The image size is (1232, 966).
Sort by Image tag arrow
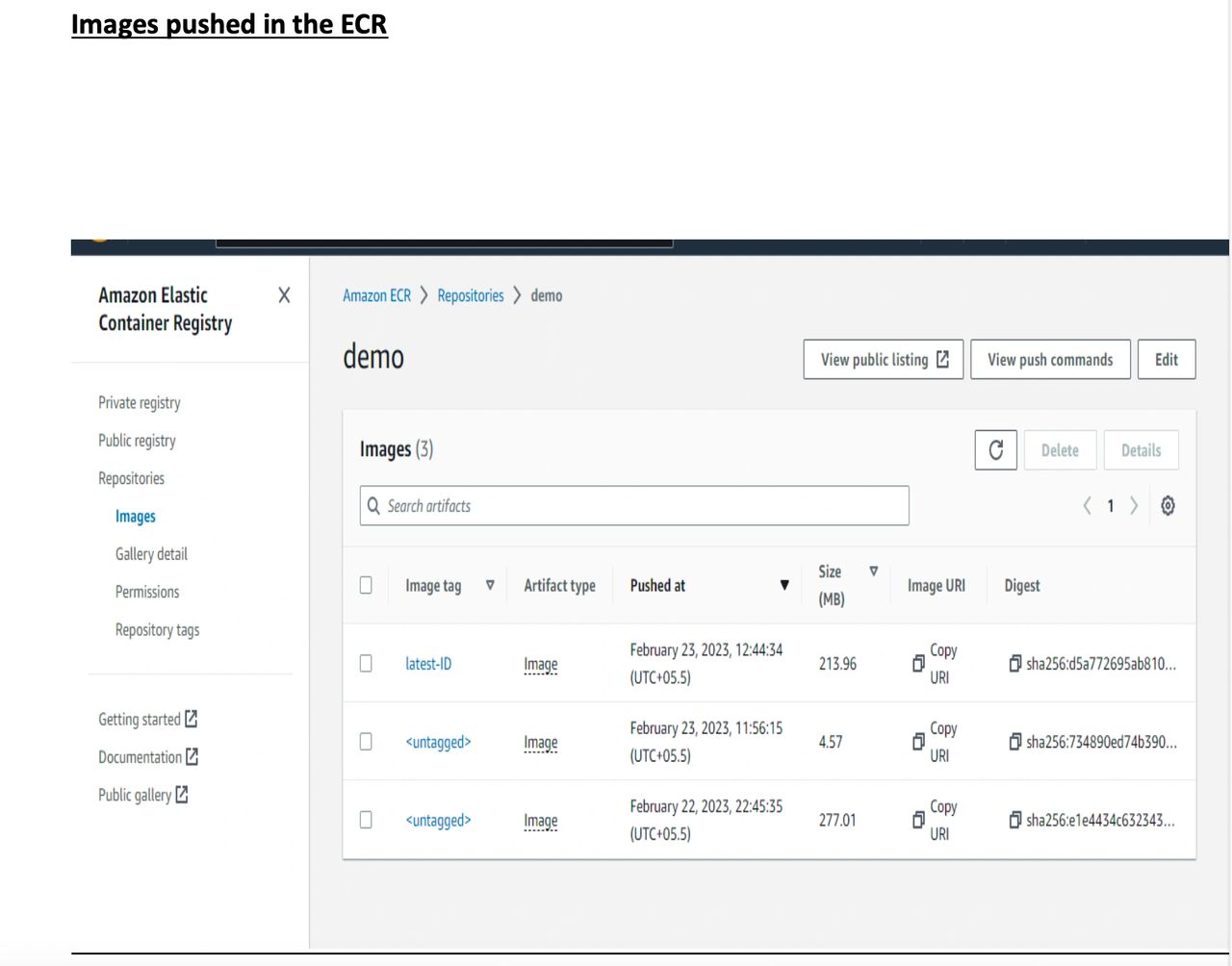tap(490, 585)
